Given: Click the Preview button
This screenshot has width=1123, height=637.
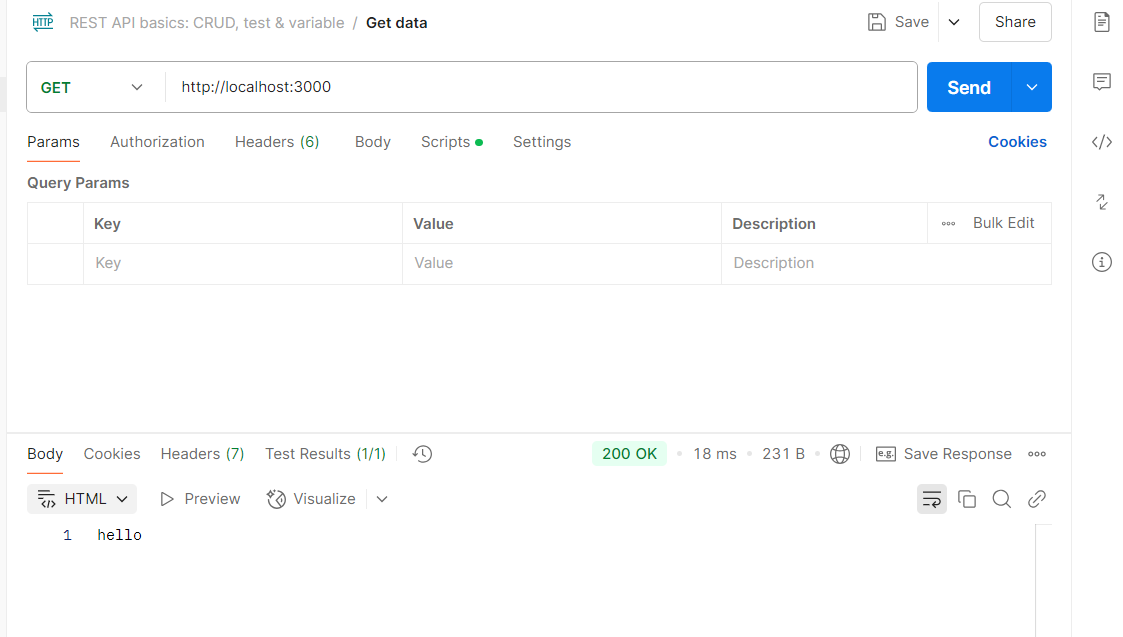Looking at the screenshot, I should pos(200,499).
